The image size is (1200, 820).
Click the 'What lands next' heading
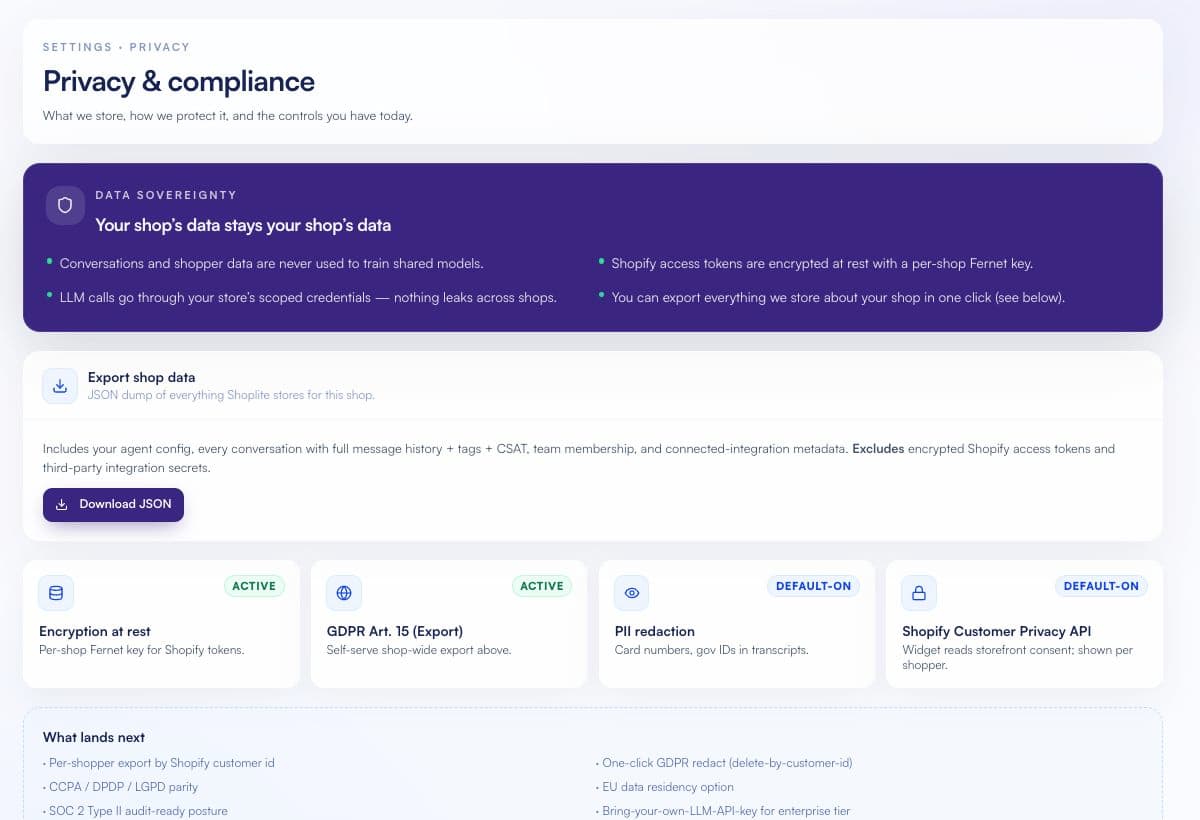tap(94, 737)
